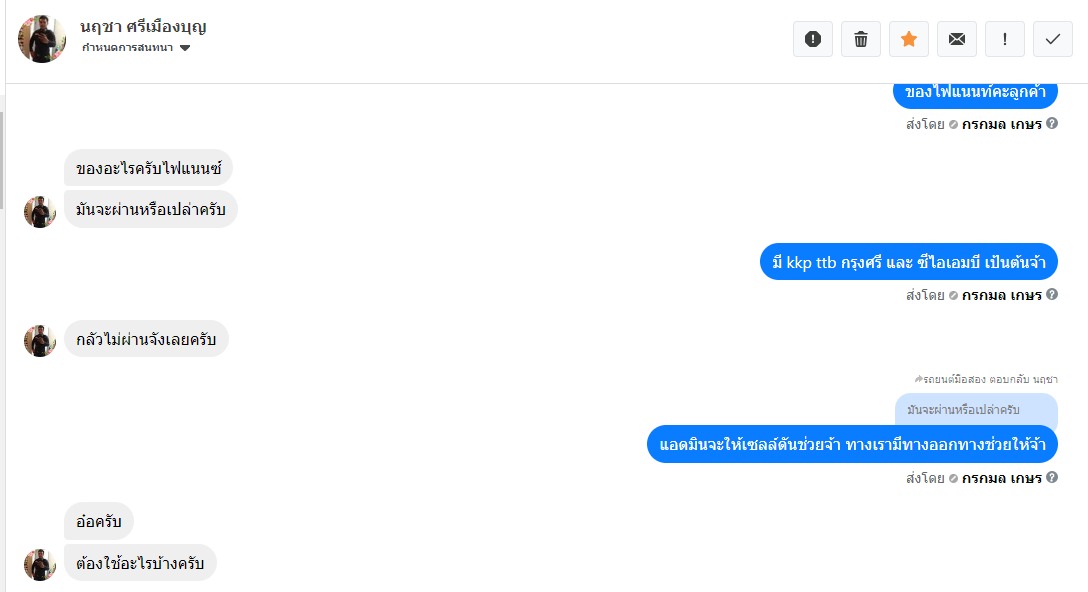The width and height of the screenshot is (1088, 592).
Task: Click message bubble ต้องใช้อะไรบ้างครับ
Action: 140,563
